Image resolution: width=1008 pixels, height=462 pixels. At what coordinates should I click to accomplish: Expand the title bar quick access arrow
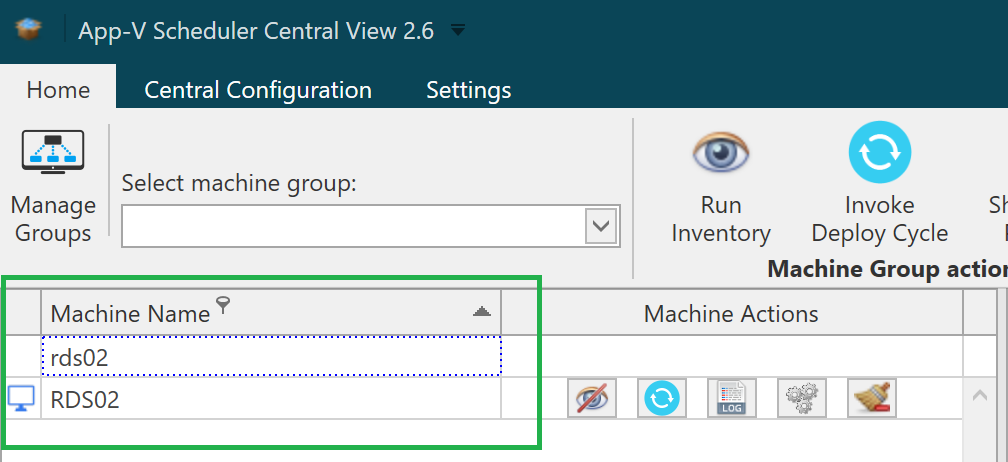458,30
